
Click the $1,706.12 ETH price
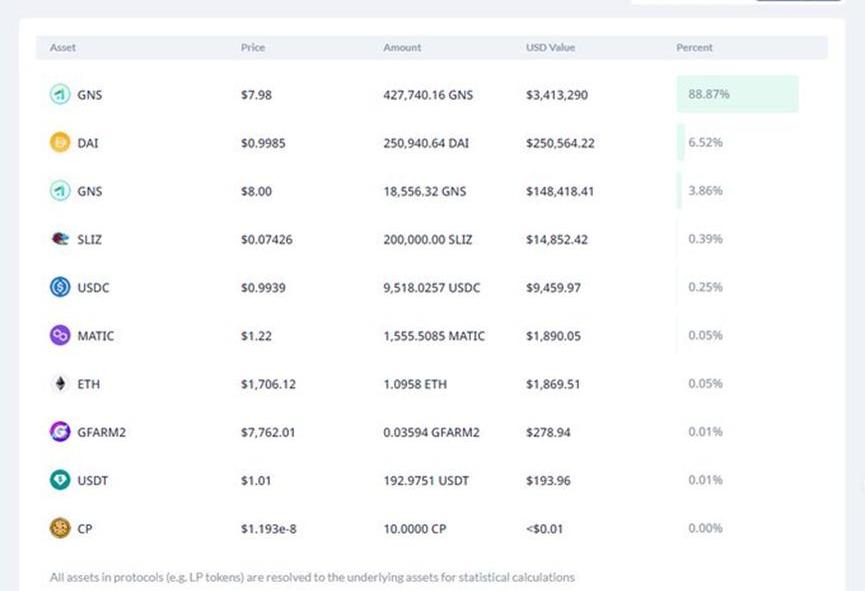pos(268,384)
